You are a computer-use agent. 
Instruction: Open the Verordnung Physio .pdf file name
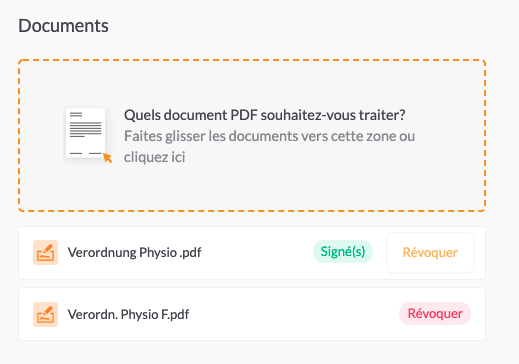click(134, 253)
